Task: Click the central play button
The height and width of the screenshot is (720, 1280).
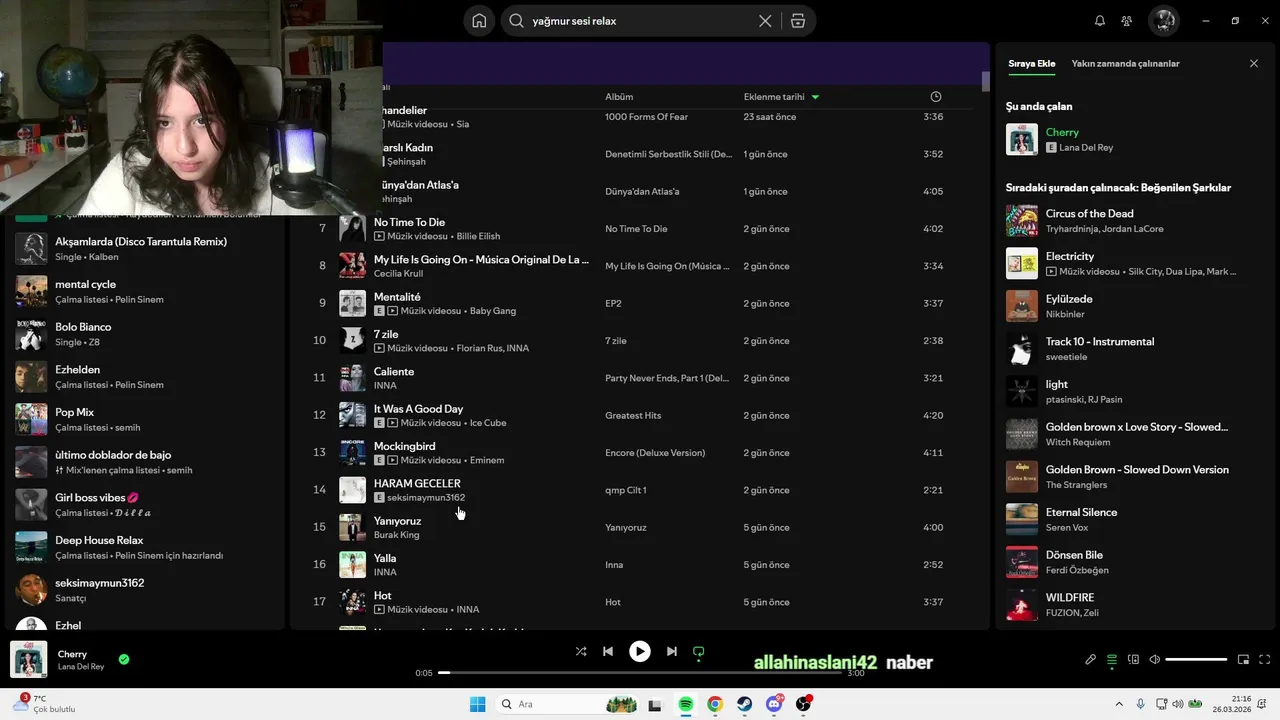Action: (x=640, y=651)
